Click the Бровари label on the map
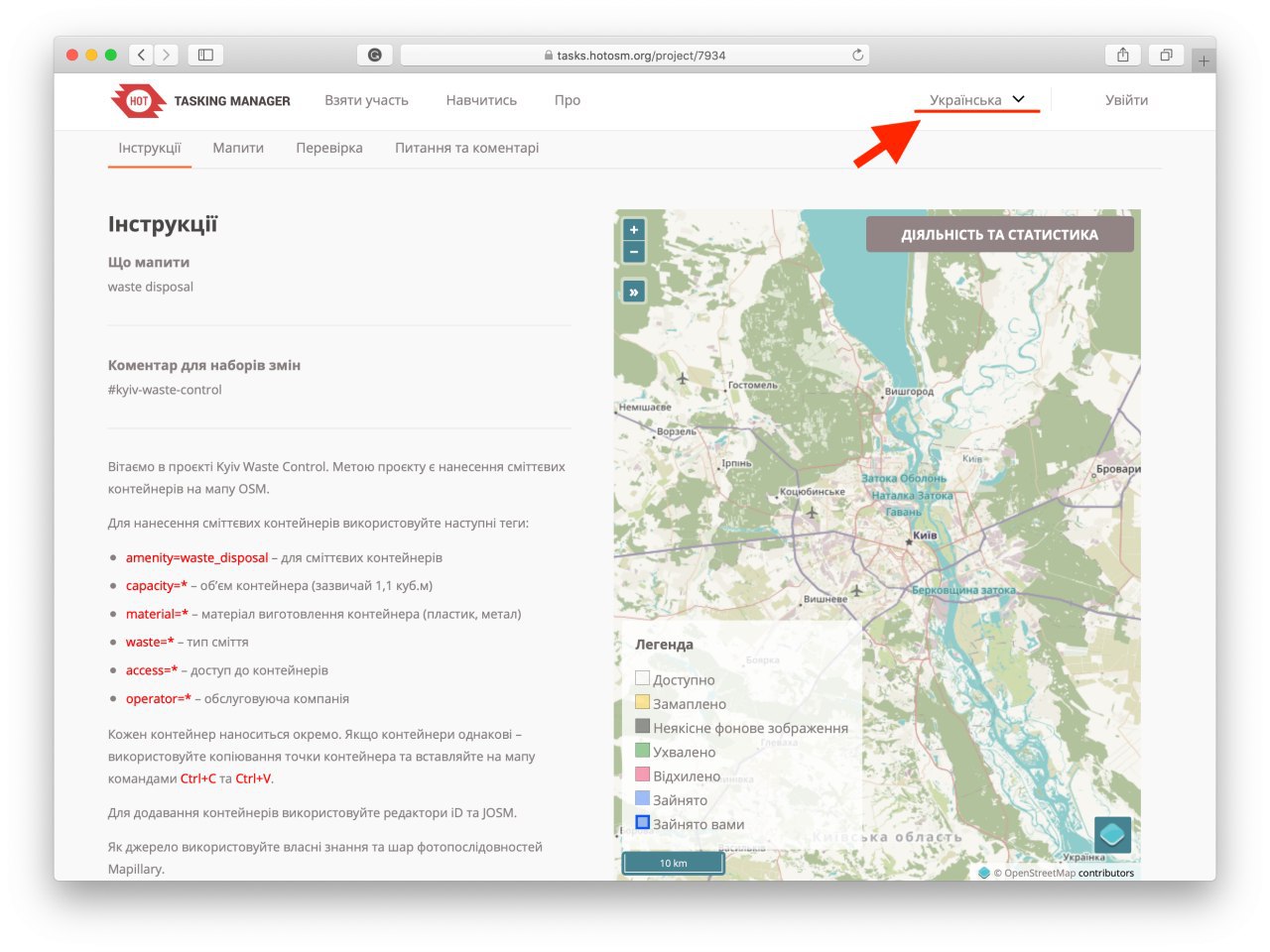This screenshot has width=1270, height=952. click(x=1118, y=469)
